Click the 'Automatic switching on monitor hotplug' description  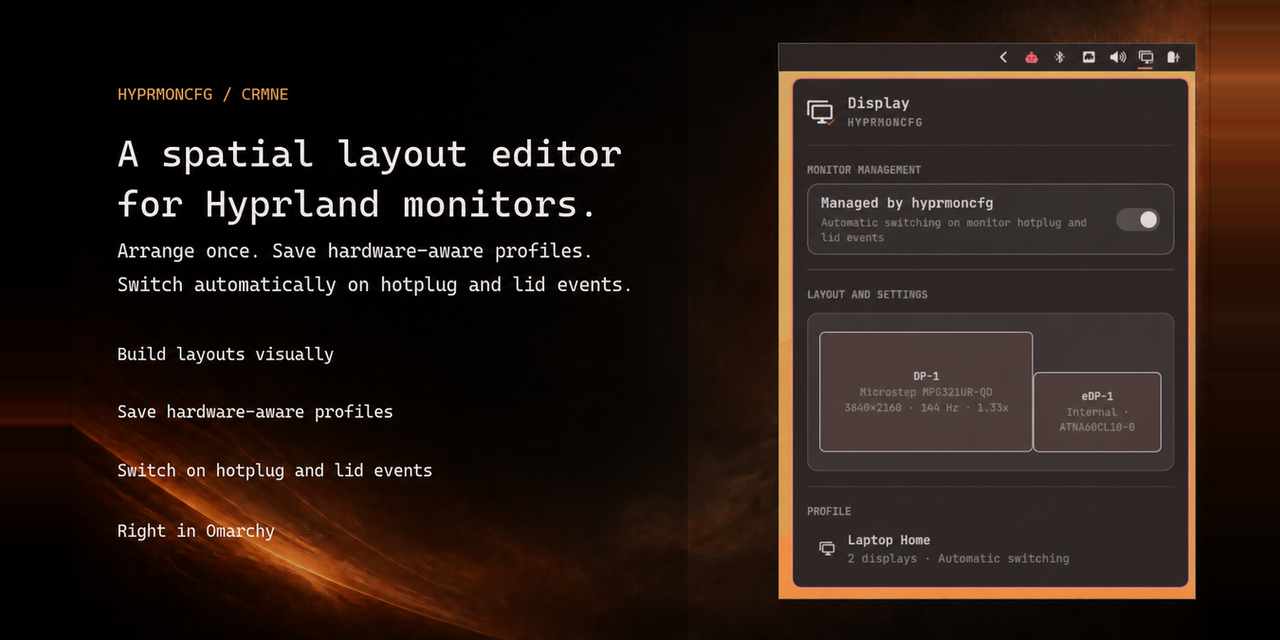tap(954, 230)
